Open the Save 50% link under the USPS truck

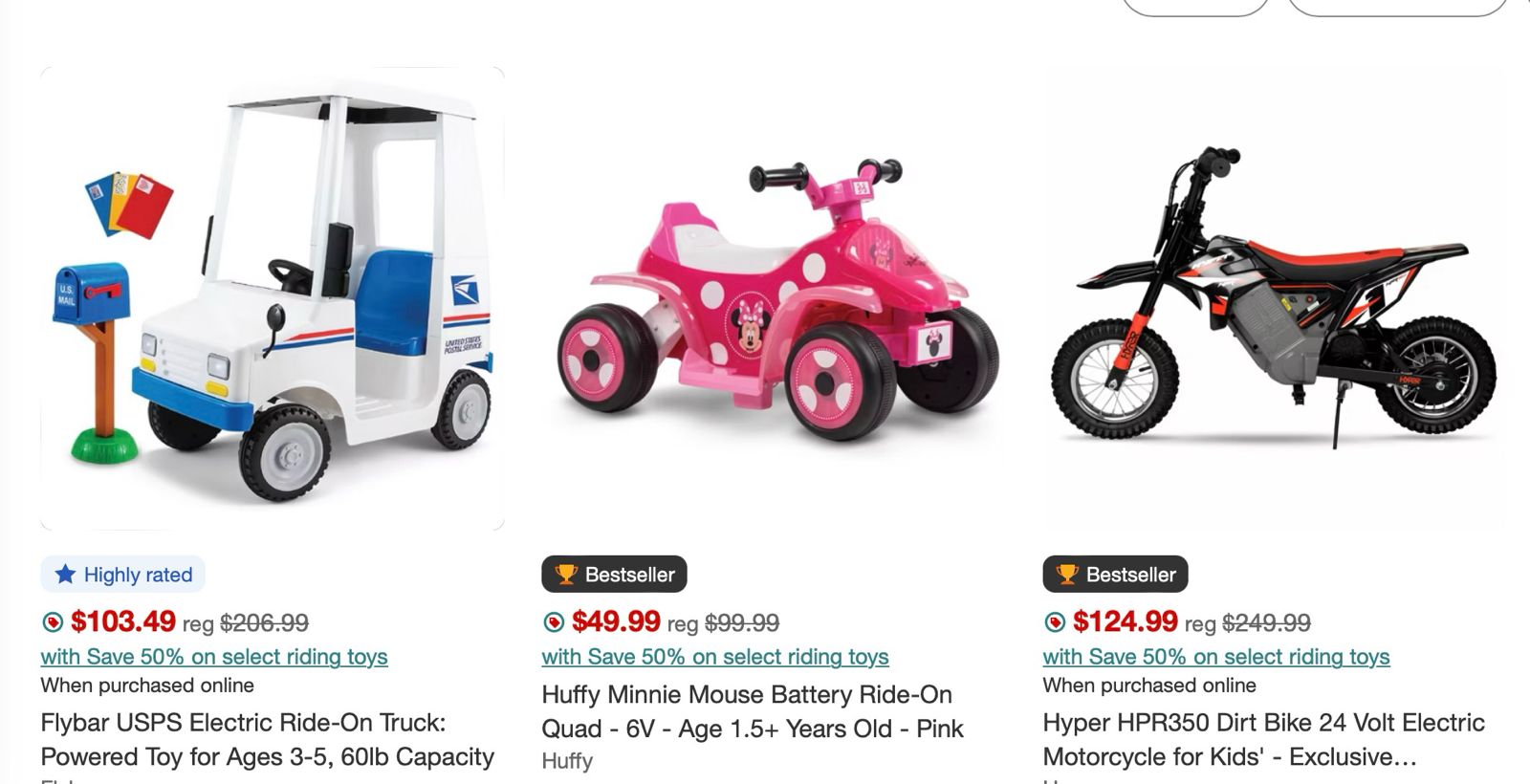212,657
